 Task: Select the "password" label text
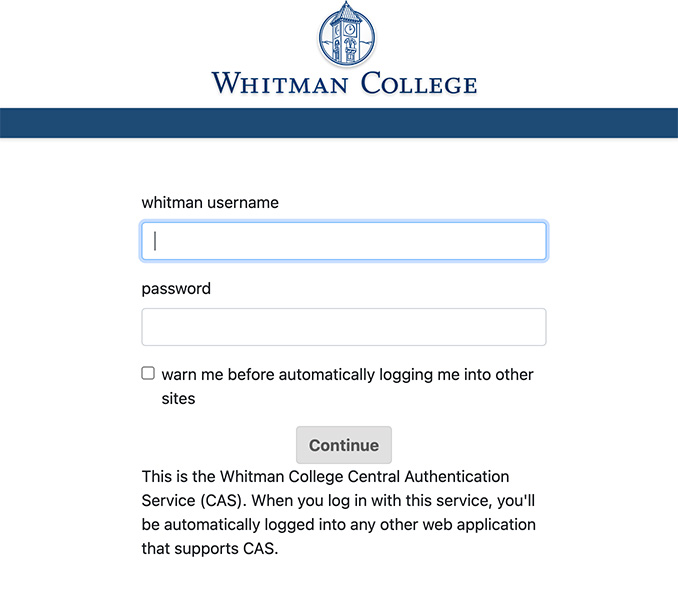[x=176, y=288]
